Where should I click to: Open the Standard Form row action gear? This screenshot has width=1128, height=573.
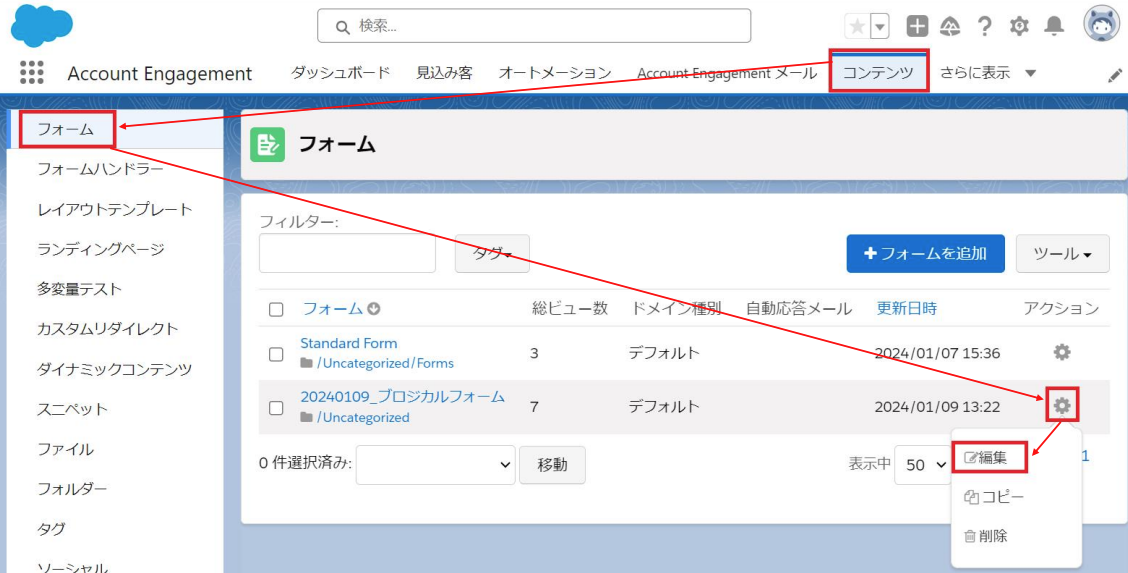1062,352
